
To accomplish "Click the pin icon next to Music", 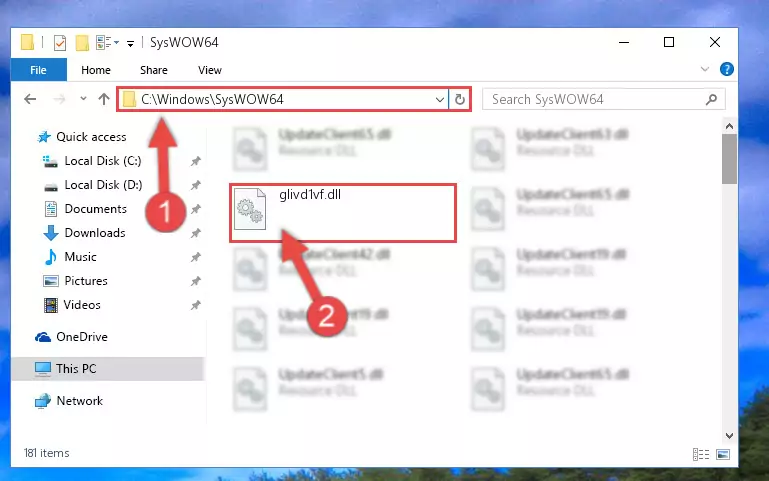I will click(196, 257).
